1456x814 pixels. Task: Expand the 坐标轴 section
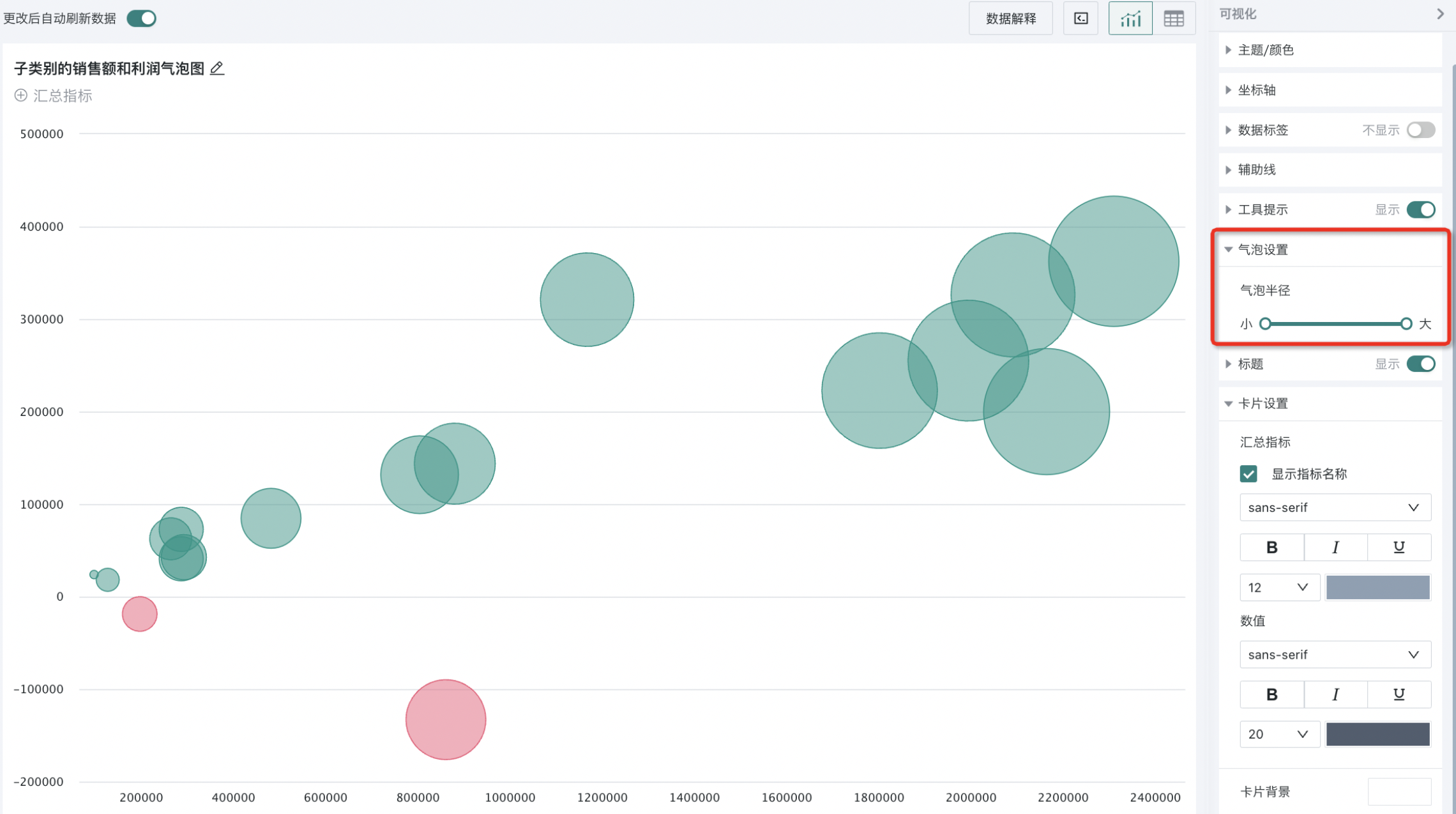(x=1256, y=90)
